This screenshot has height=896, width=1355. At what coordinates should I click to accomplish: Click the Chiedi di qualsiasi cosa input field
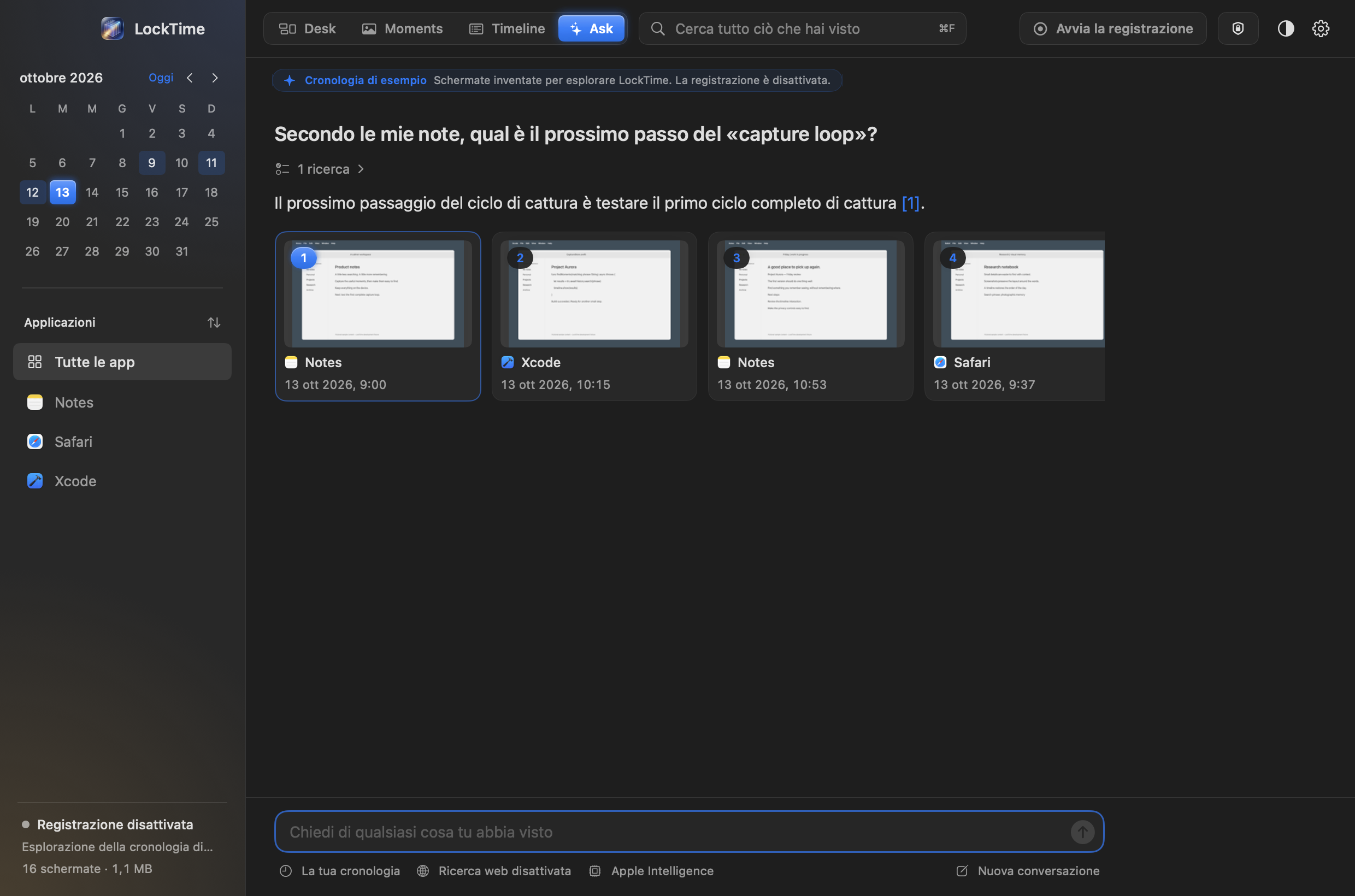point(689,832)
